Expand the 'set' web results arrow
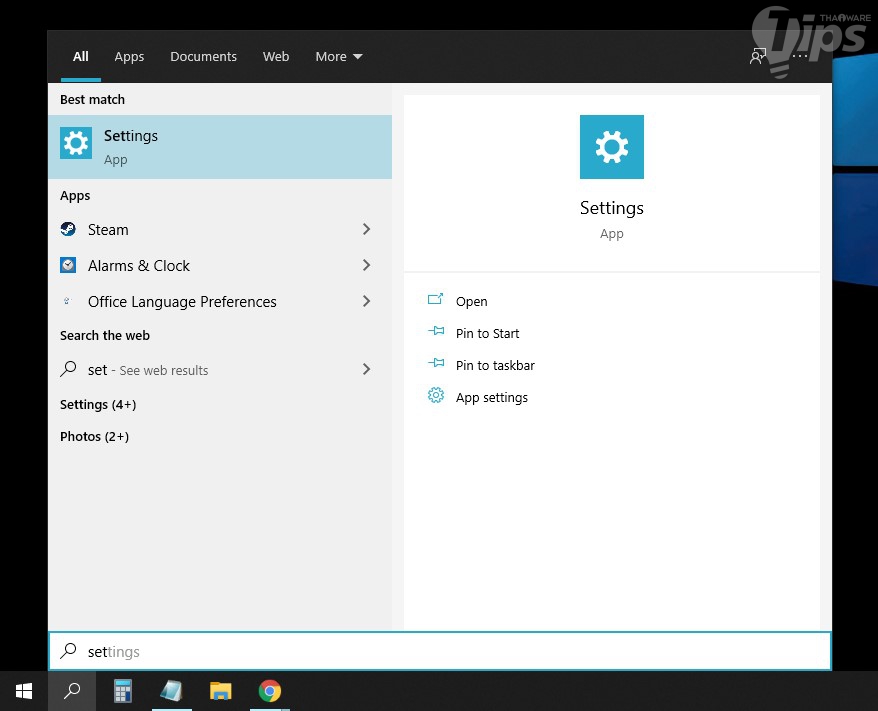Screen dimensions: 878x711 (x=366, y=369)
